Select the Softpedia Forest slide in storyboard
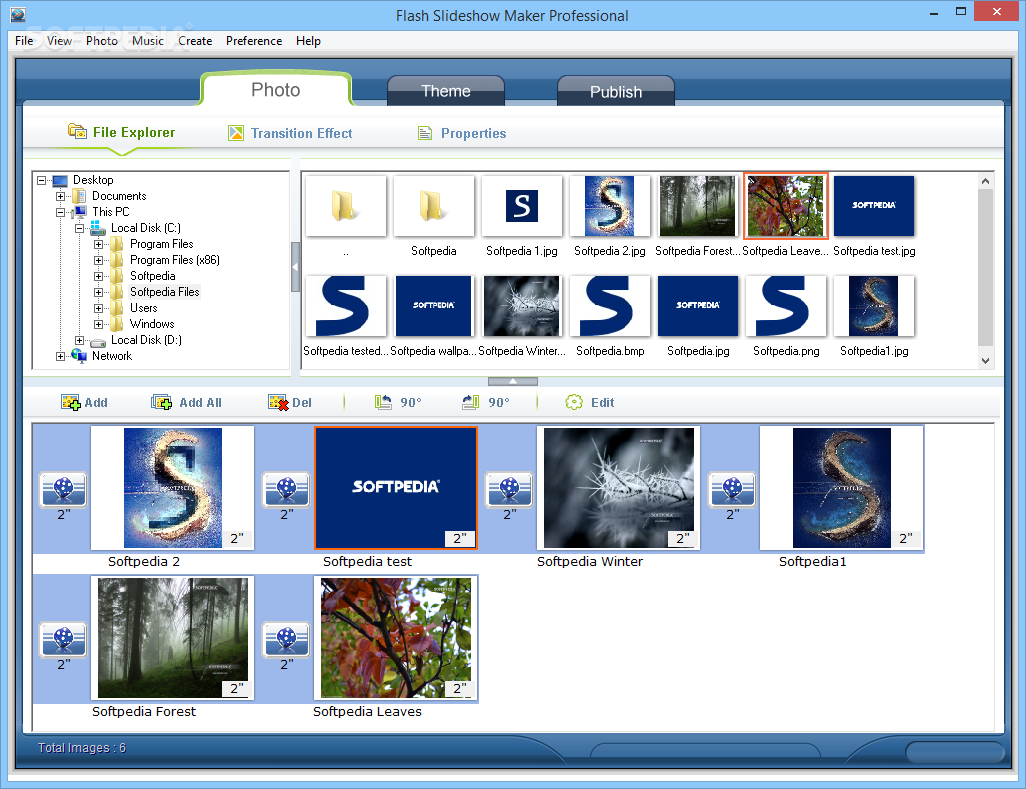The width and height of the screenshot is (1026, 789). (x=173, y=638)
